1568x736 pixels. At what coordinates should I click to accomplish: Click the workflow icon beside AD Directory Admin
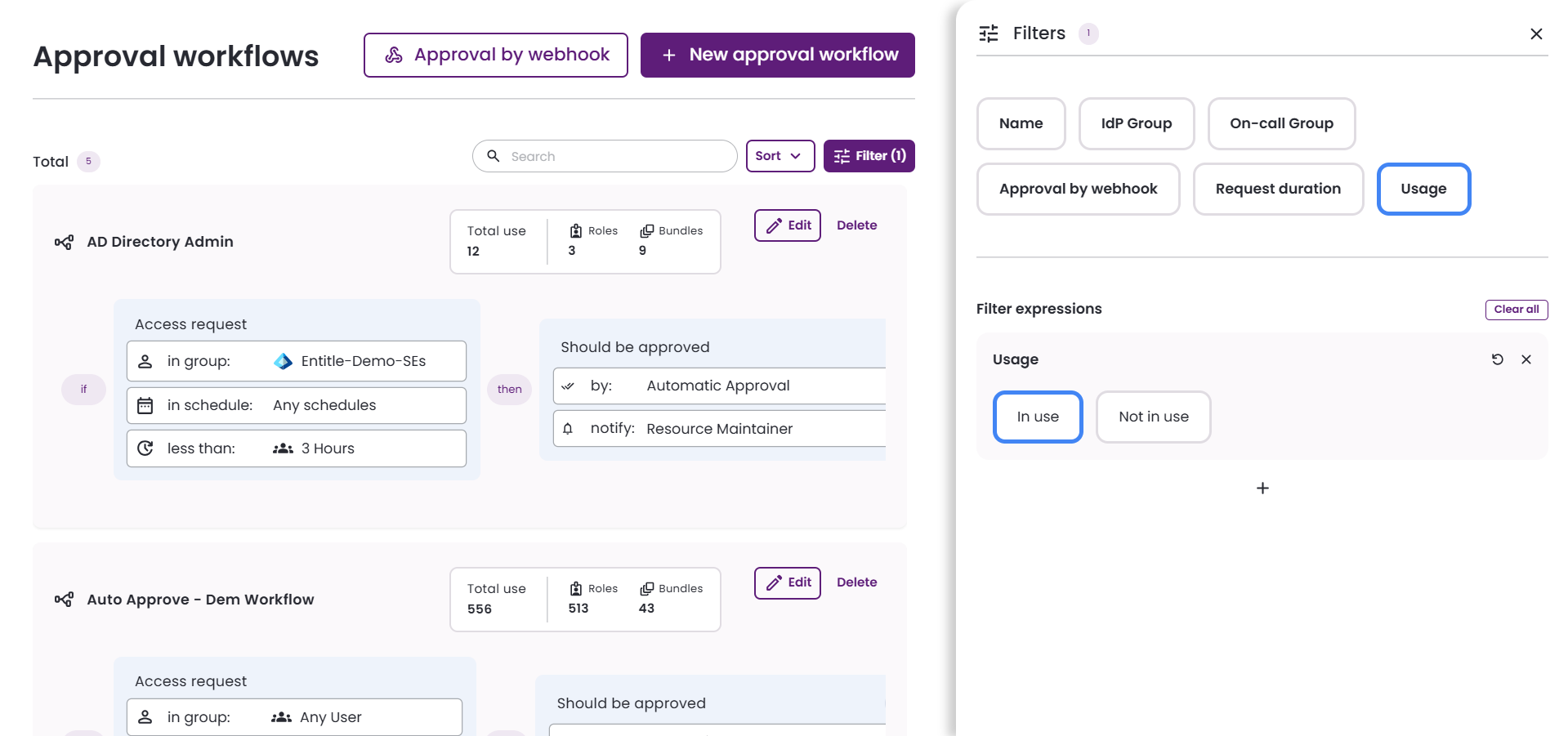click(x=64, y=242)
